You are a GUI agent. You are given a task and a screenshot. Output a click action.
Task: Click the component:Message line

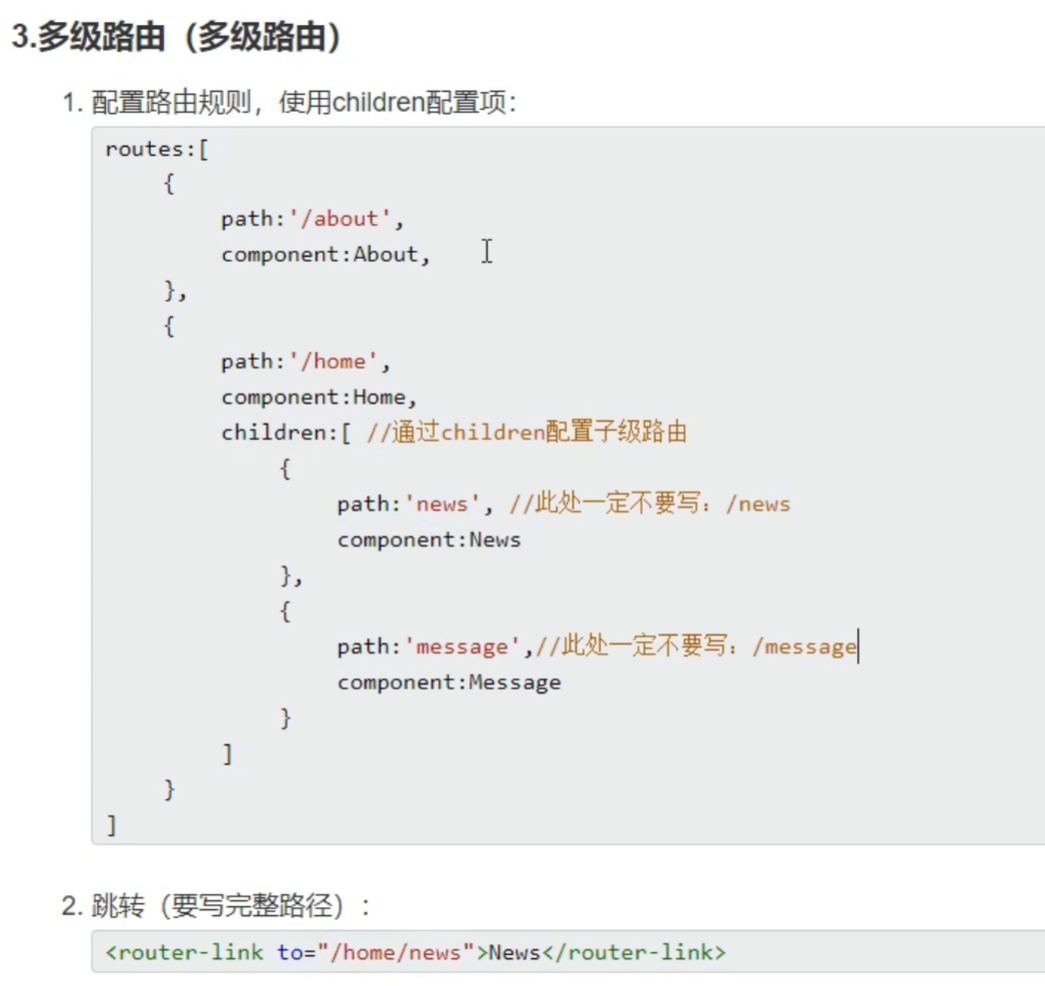449,683
